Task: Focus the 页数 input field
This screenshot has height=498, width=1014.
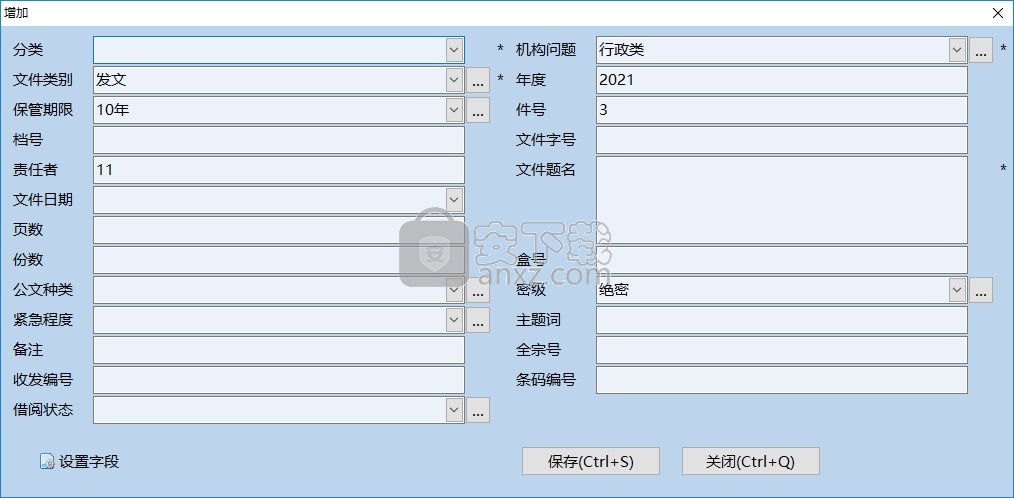Action: [x=279, y=230]
